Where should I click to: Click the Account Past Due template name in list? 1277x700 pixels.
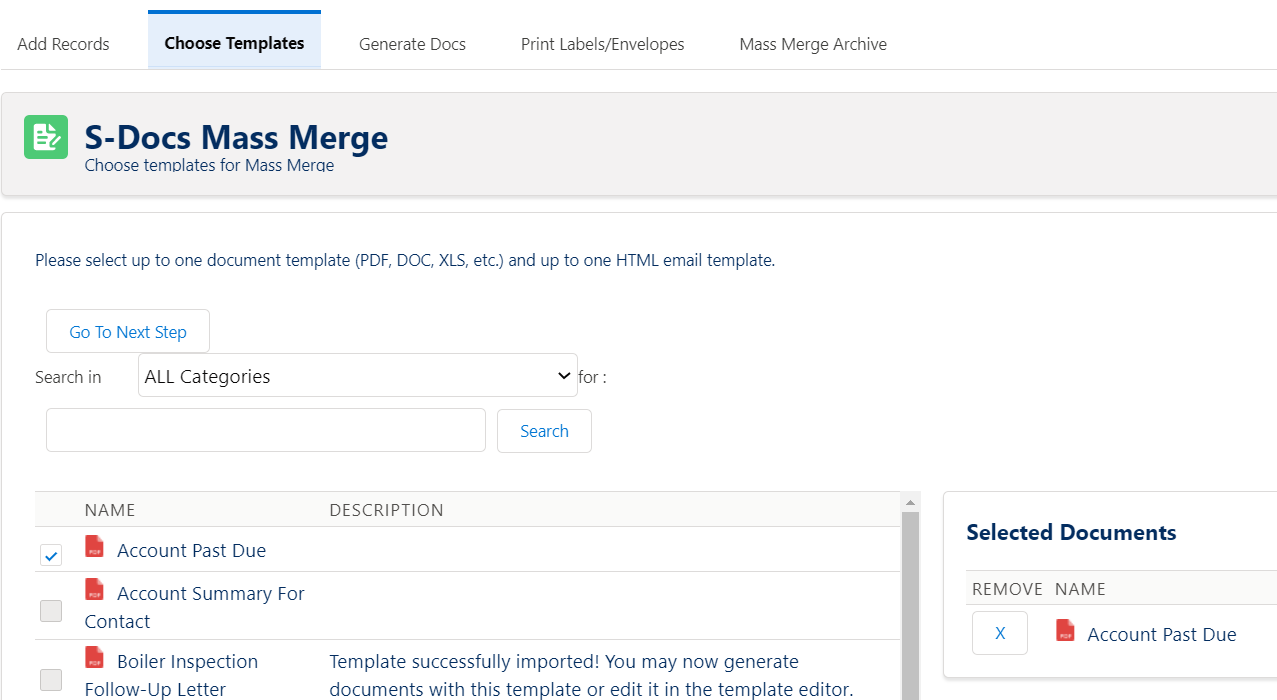192,550
